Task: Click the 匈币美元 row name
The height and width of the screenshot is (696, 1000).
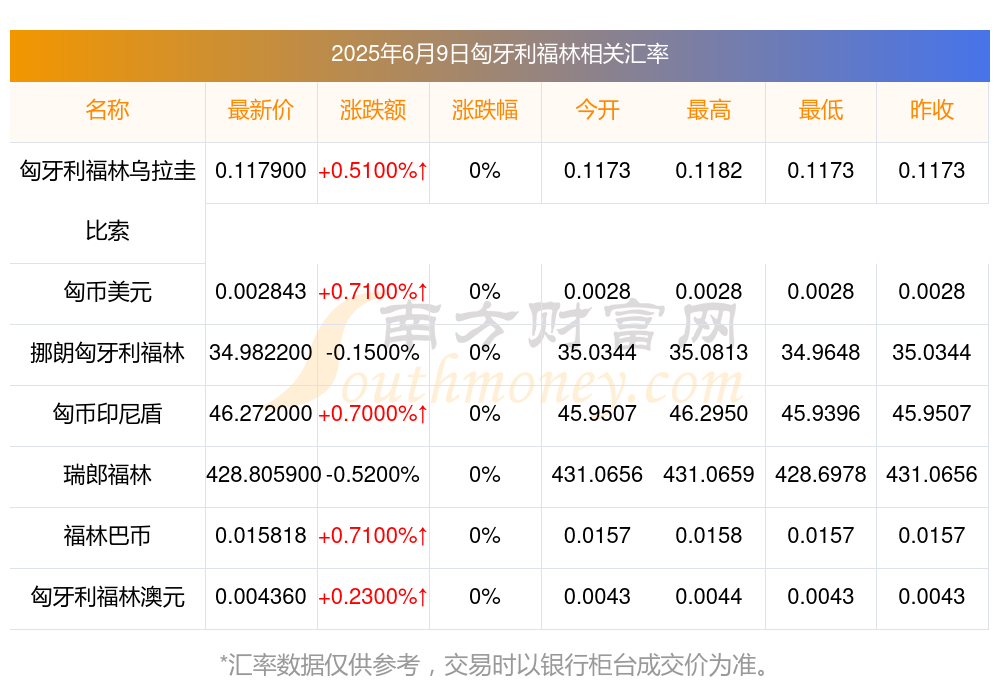Action: click(x=107, y=292)
